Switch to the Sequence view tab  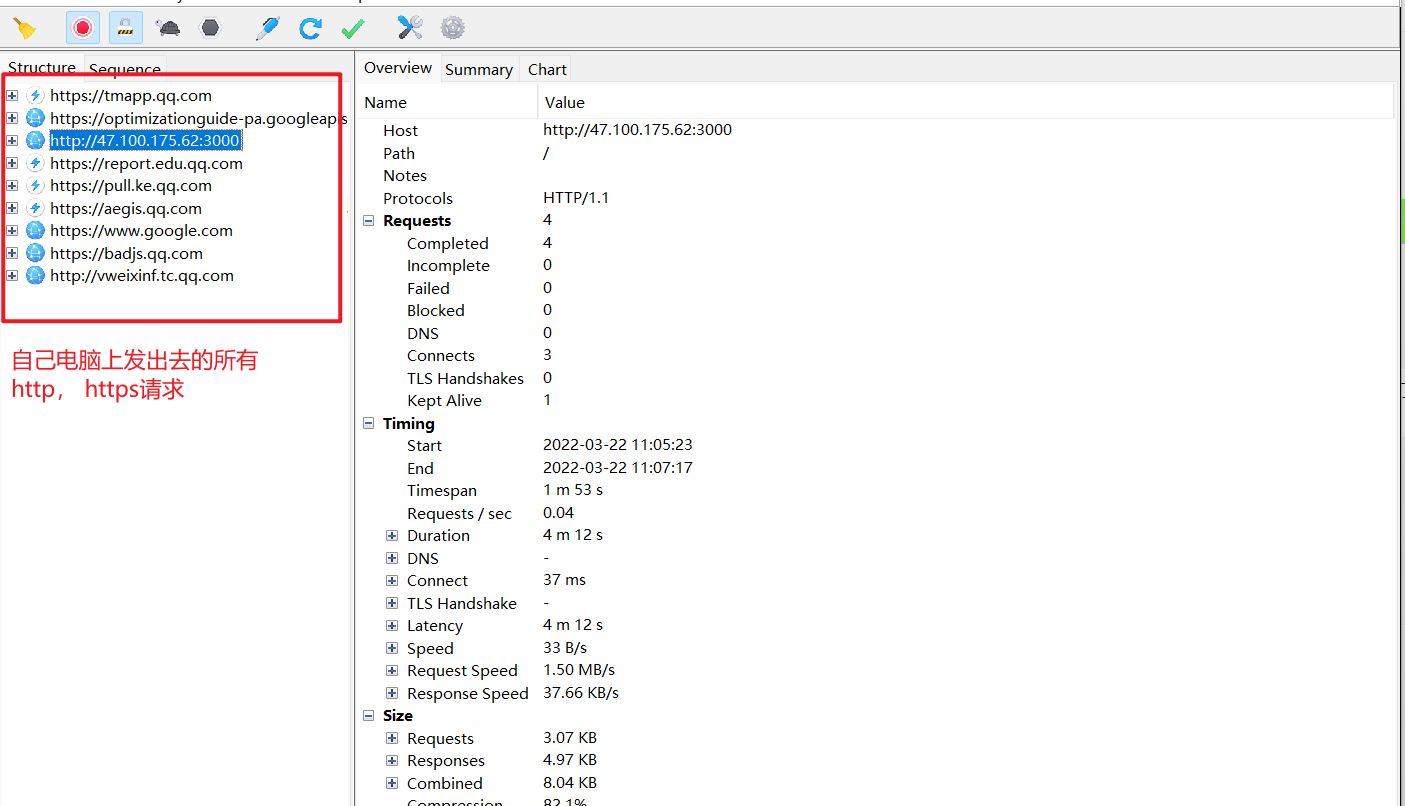point(125,69)
